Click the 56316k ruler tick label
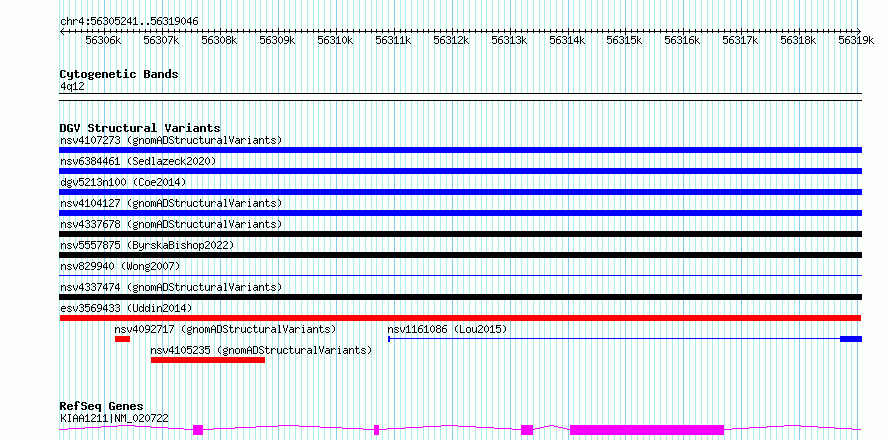The height and width of the screenshot is (440, 890). pyautogui.click(x=682, y=40)
